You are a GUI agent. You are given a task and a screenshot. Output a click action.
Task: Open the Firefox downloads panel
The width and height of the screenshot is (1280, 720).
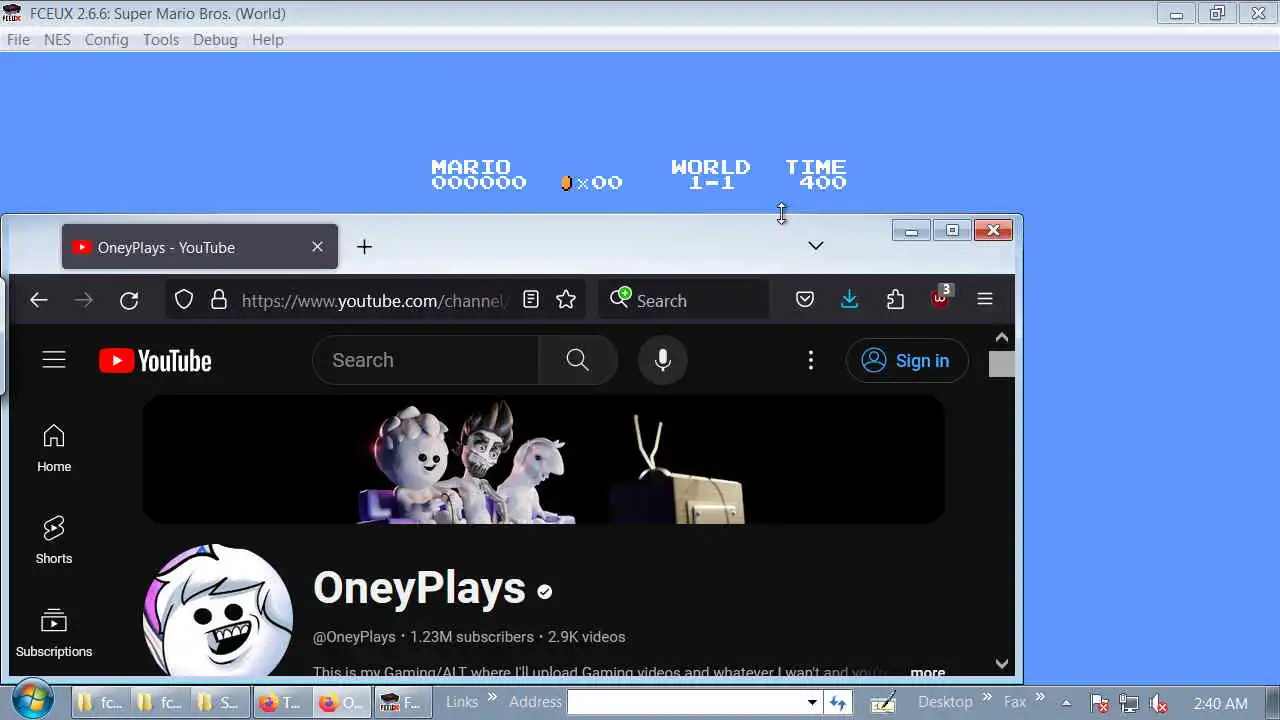[849, 300]
